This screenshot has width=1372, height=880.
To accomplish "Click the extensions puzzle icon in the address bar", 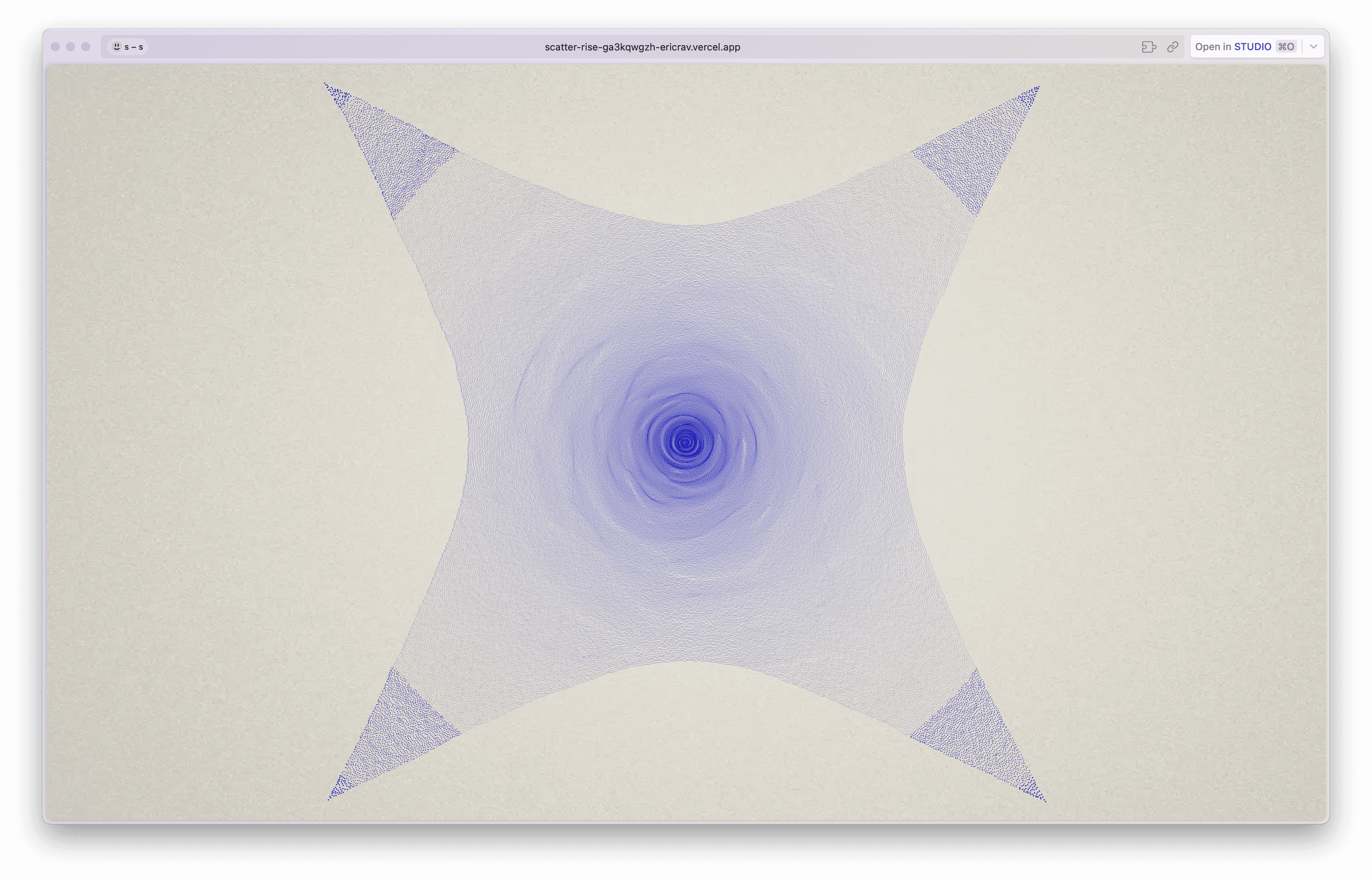I will coord(1148,47).
